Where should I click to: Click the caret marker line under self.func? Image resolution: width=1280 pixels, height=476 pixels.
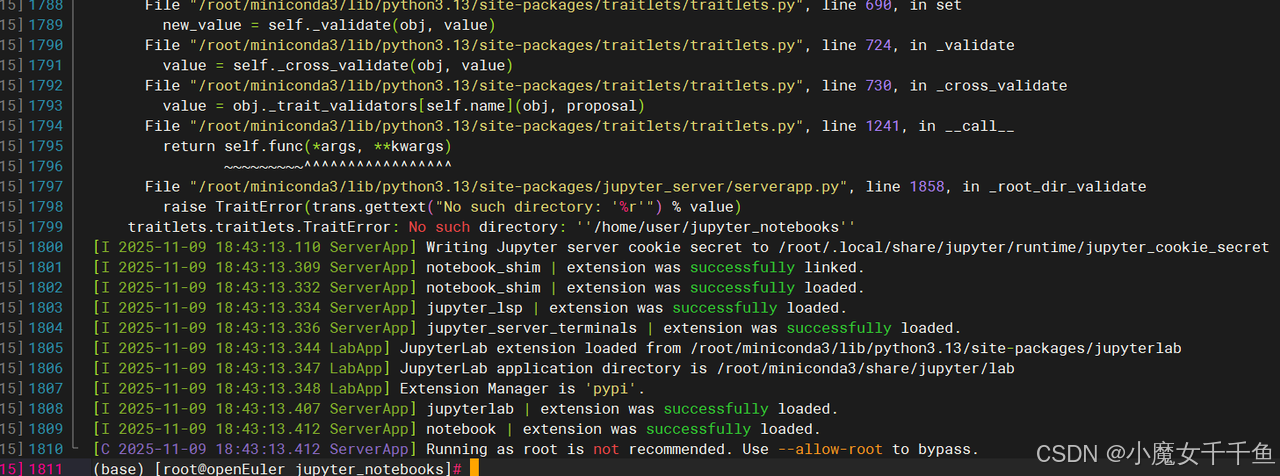tap(338, 166)
